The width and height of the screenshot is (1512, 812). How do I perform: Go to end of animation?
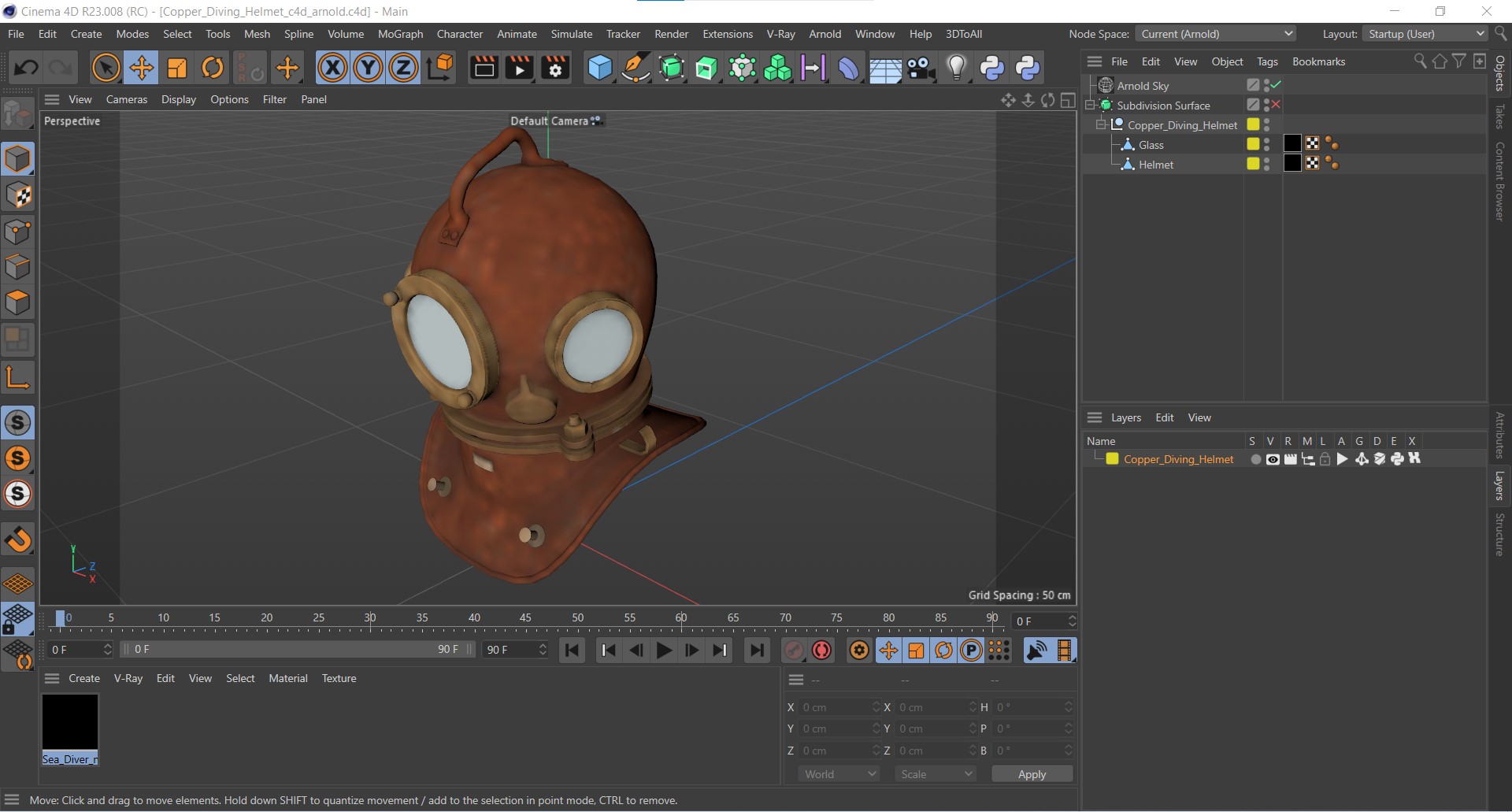[x=756, y=650]
